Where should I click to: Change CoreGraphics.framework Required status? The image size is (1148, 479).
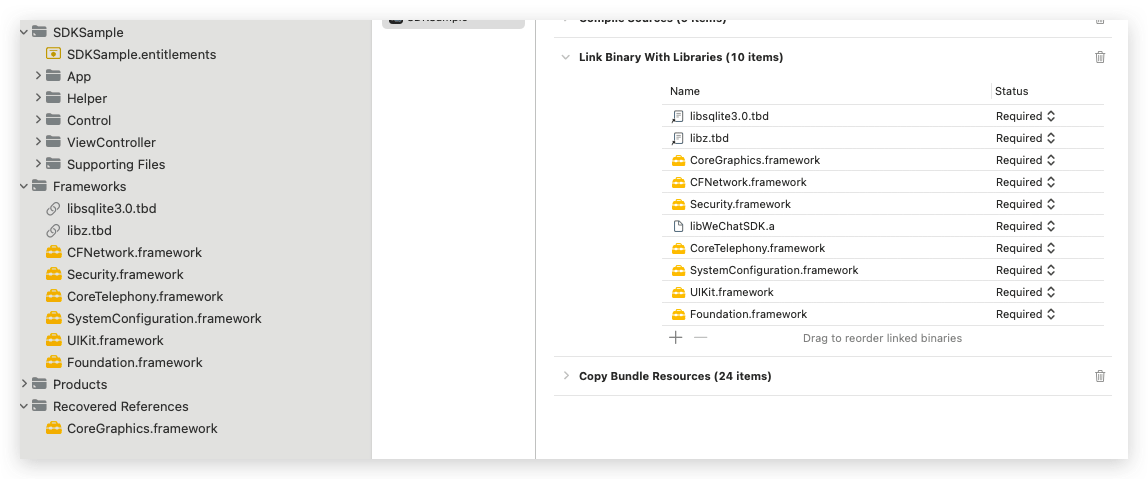pyautogui.click(x=1026, y=160)
